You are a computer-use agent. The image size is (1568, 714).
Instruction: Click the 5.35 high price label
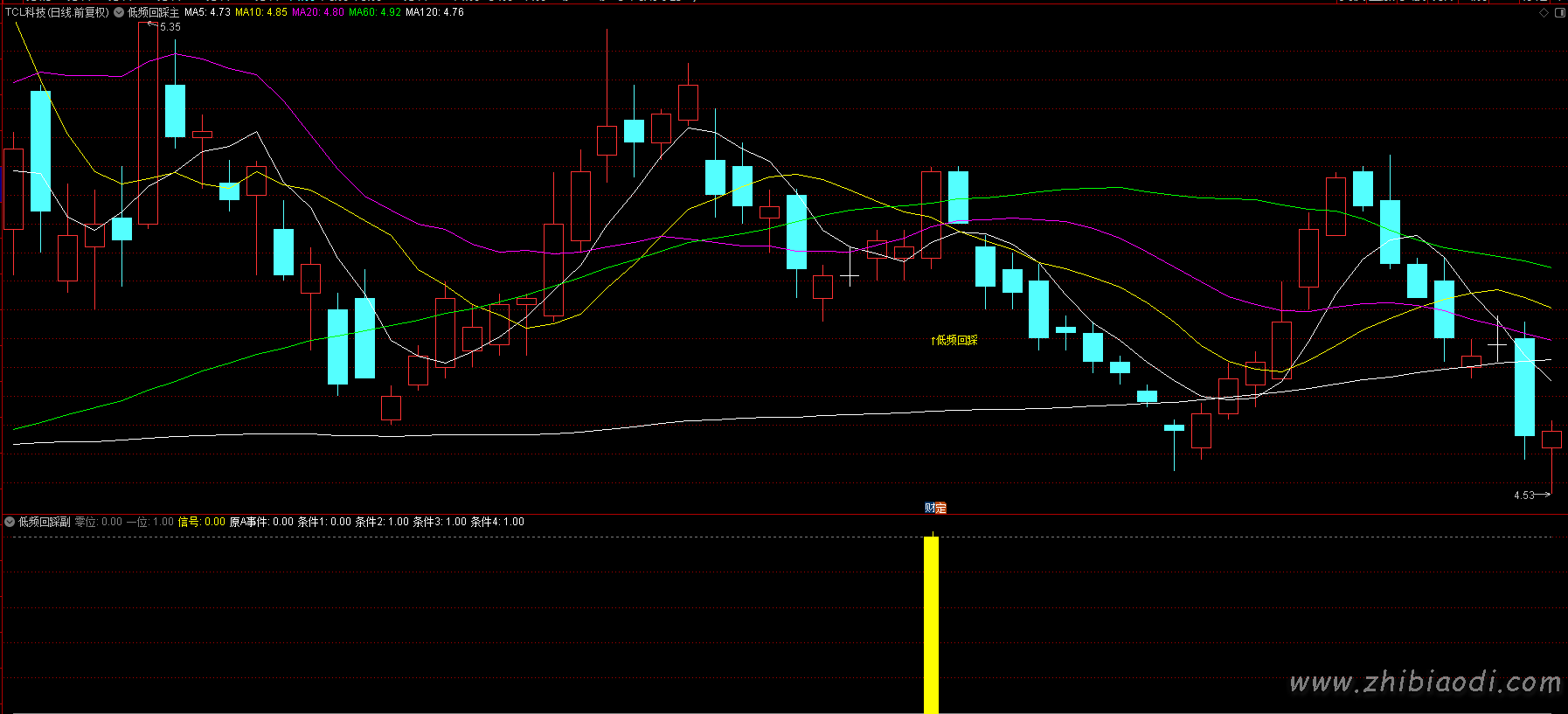170,27
